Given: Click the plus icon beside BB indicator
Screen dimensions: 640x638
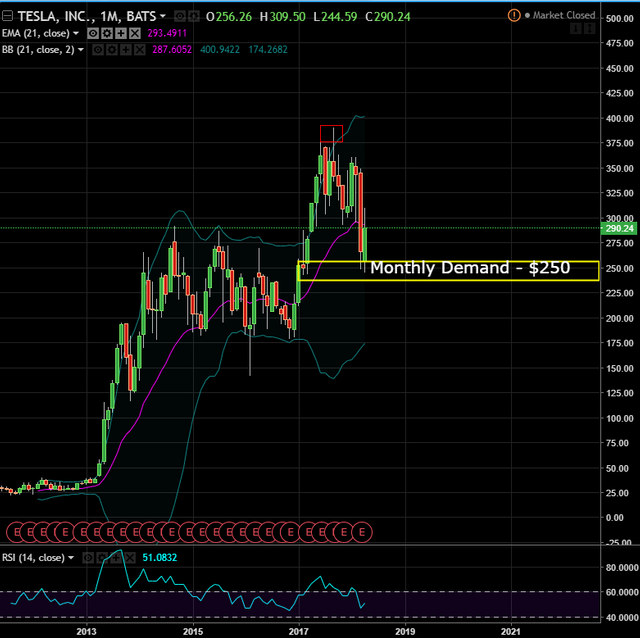Looking at the screenshot, I should 126,50.
